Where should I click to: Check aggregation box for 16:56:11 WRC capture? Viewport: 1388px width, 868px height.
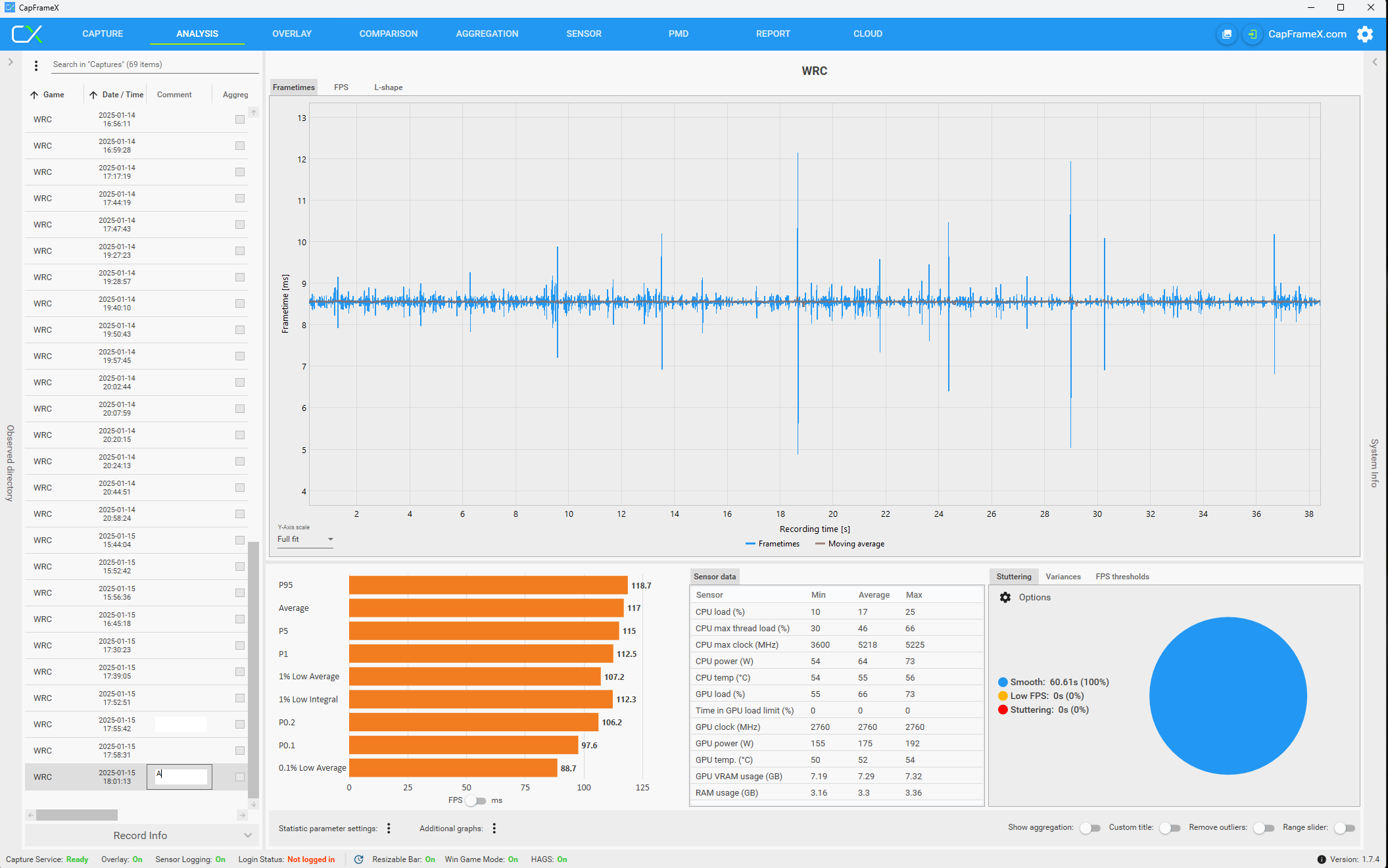tap(240, 120)
